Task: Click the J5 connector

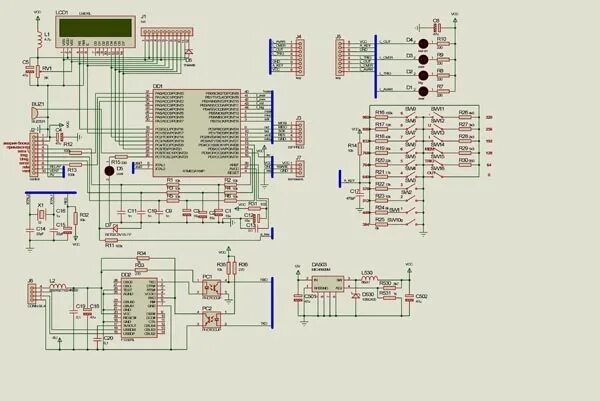Action: 339,58
